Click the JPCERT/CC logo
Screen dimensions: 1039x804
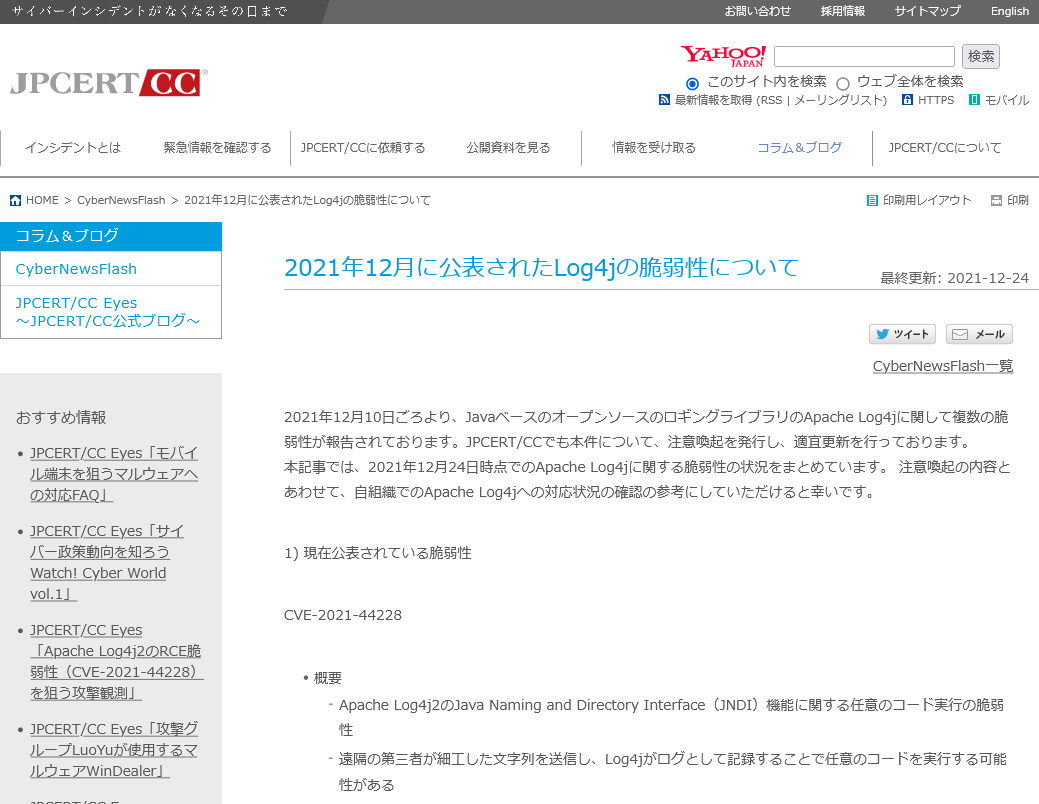click(105, 82)
